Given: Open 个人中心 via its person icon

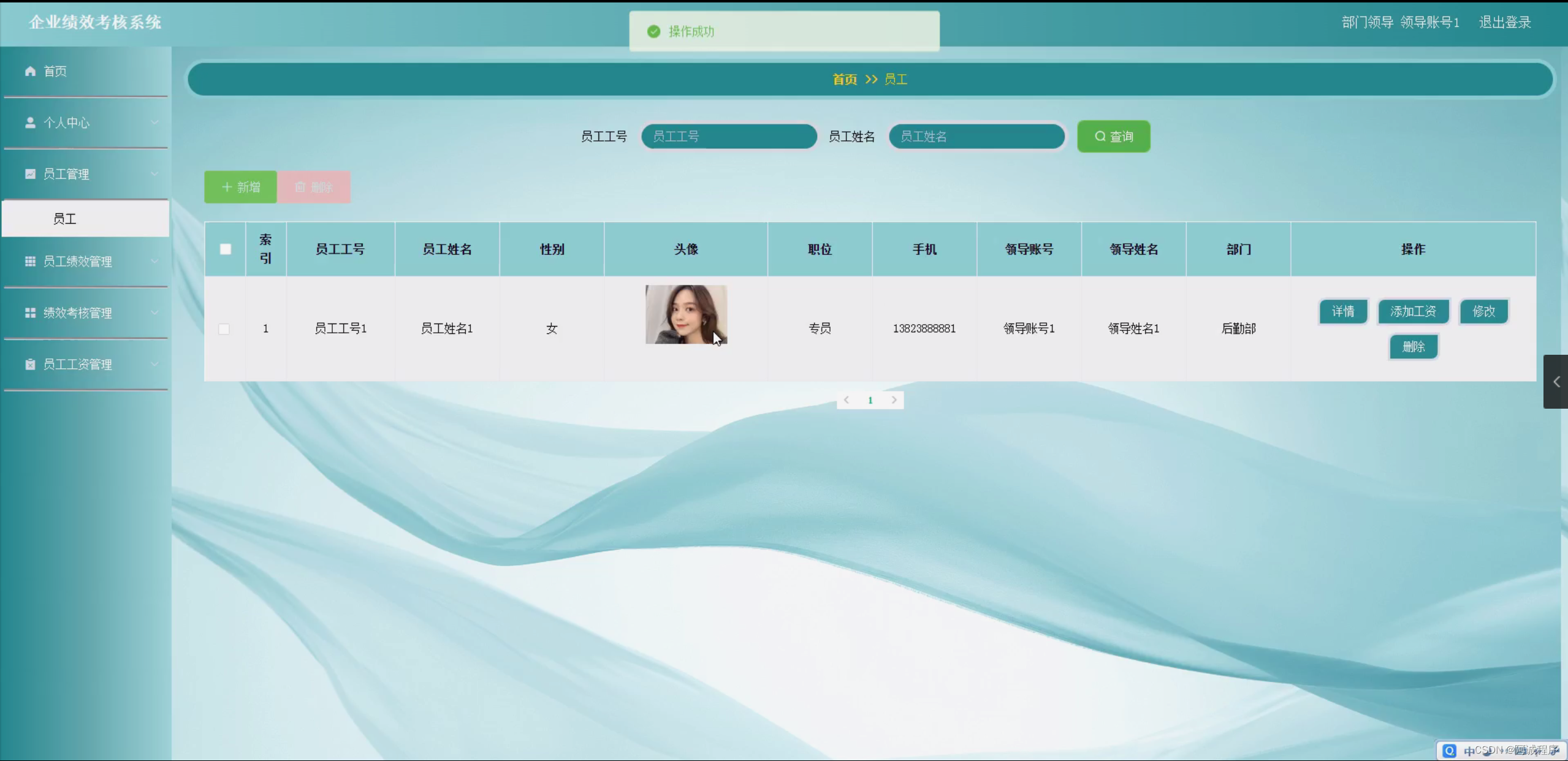Looking at the screenshot, I should [x=29, y=123].
